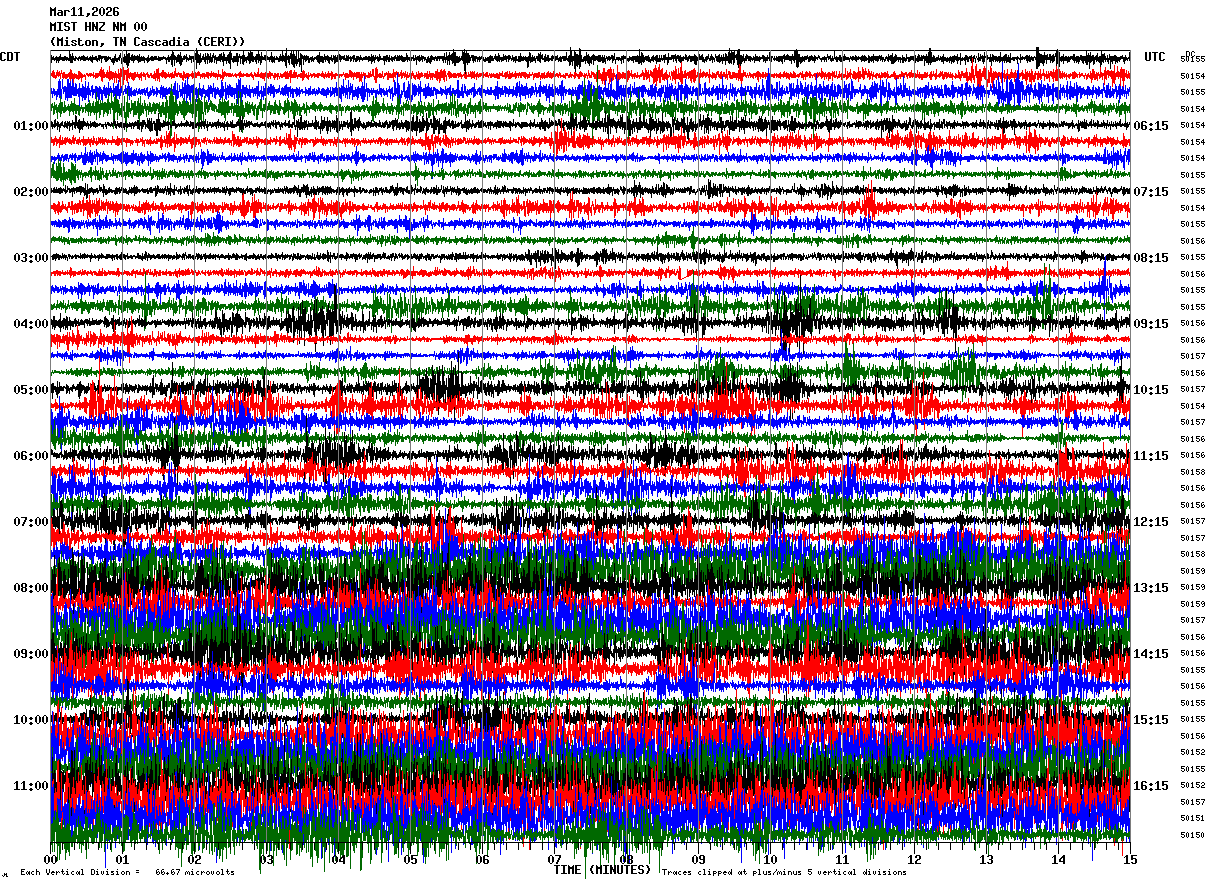
Task: Click the 11:15 UTC time label
Action: coord(1151,456)
